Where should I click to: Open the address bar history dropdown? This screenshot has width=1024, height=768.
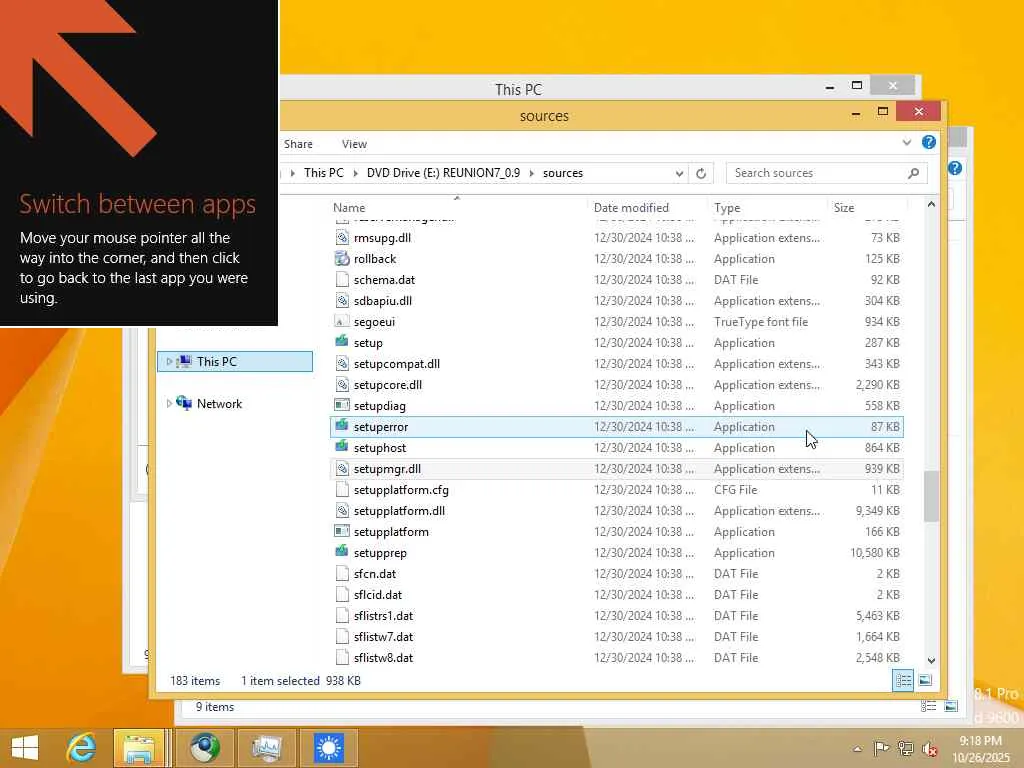coord(679,173)
